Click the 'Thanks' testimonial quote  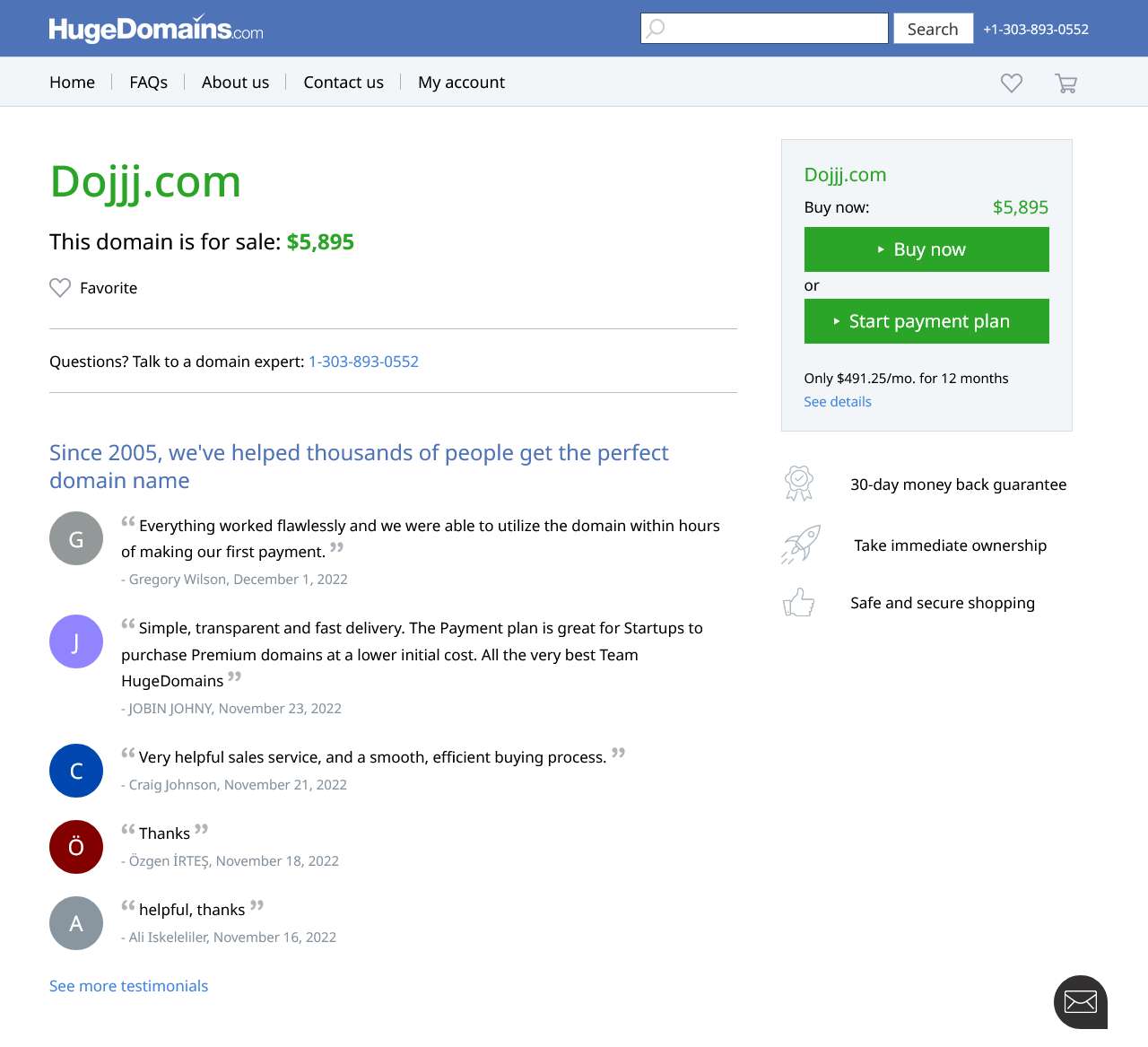click(x=164, y=833)
